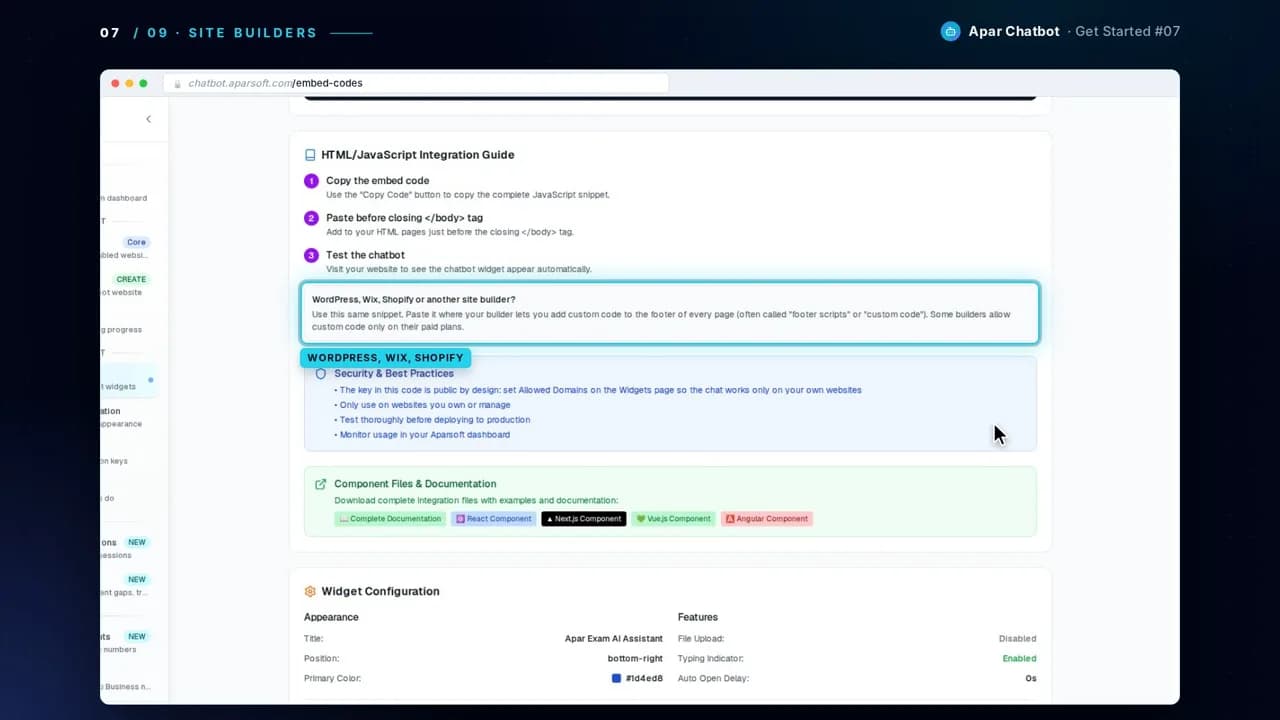The image size is (1280, 720).
Task: Click the 'Component Files & Documentation' heading
Action: point(415,484)
